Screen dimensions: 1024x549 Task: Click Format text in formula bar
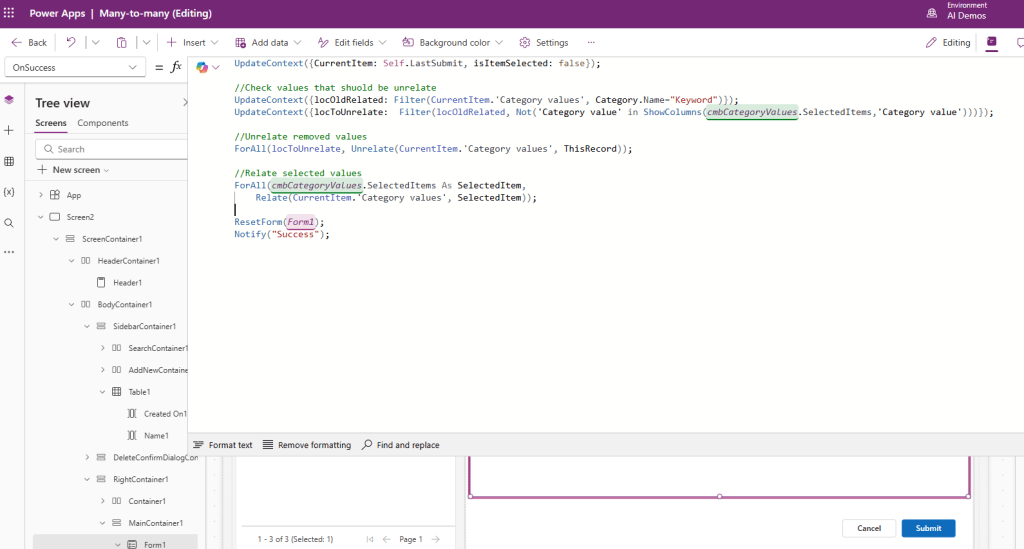coord(222,445)
